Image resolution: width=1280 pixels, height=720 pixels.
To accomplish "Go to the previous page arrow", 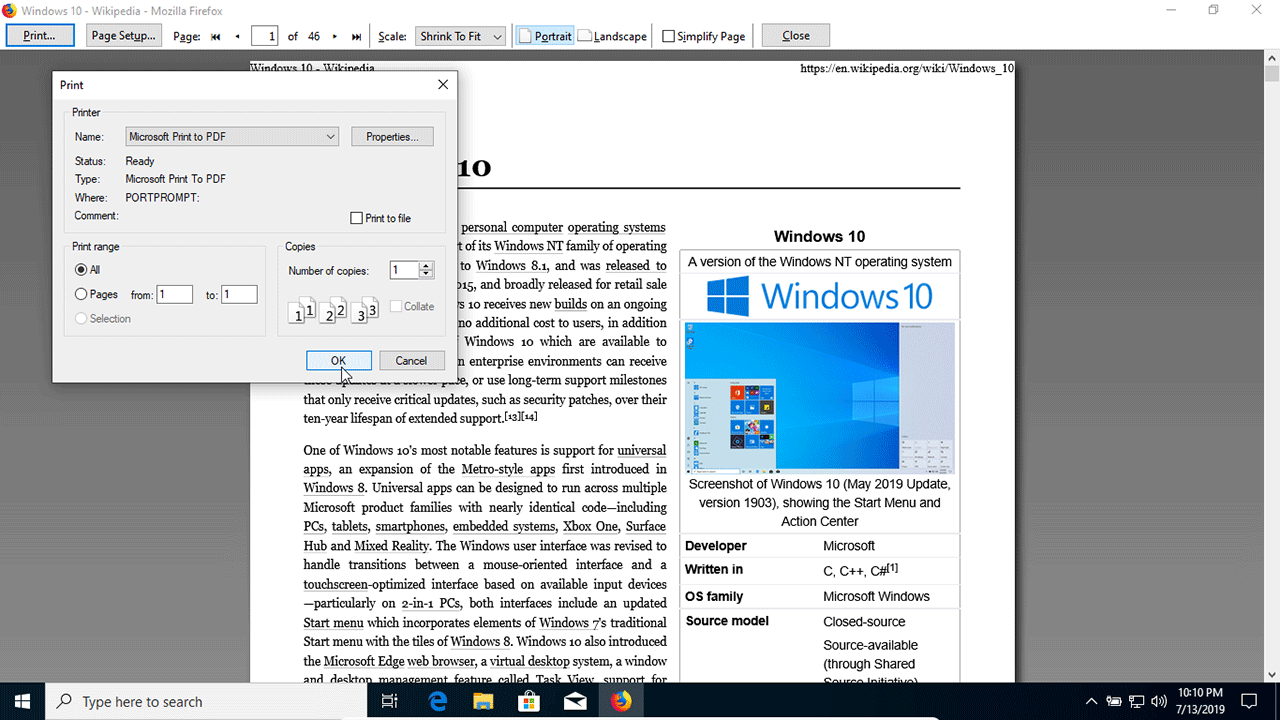I will [x=238, y=35].
